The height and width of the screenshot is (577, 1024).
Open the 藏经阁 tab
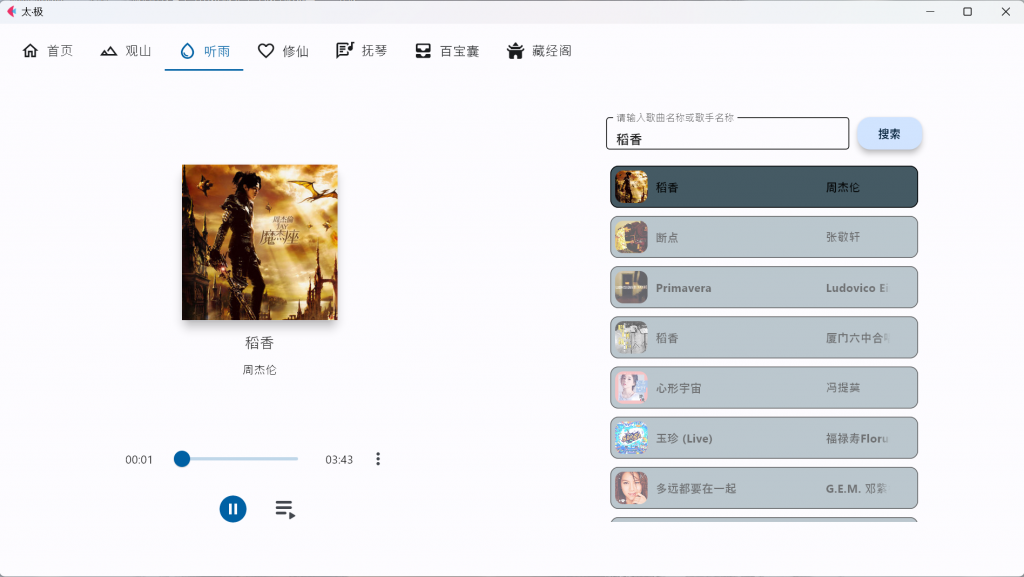pos(539,51)
